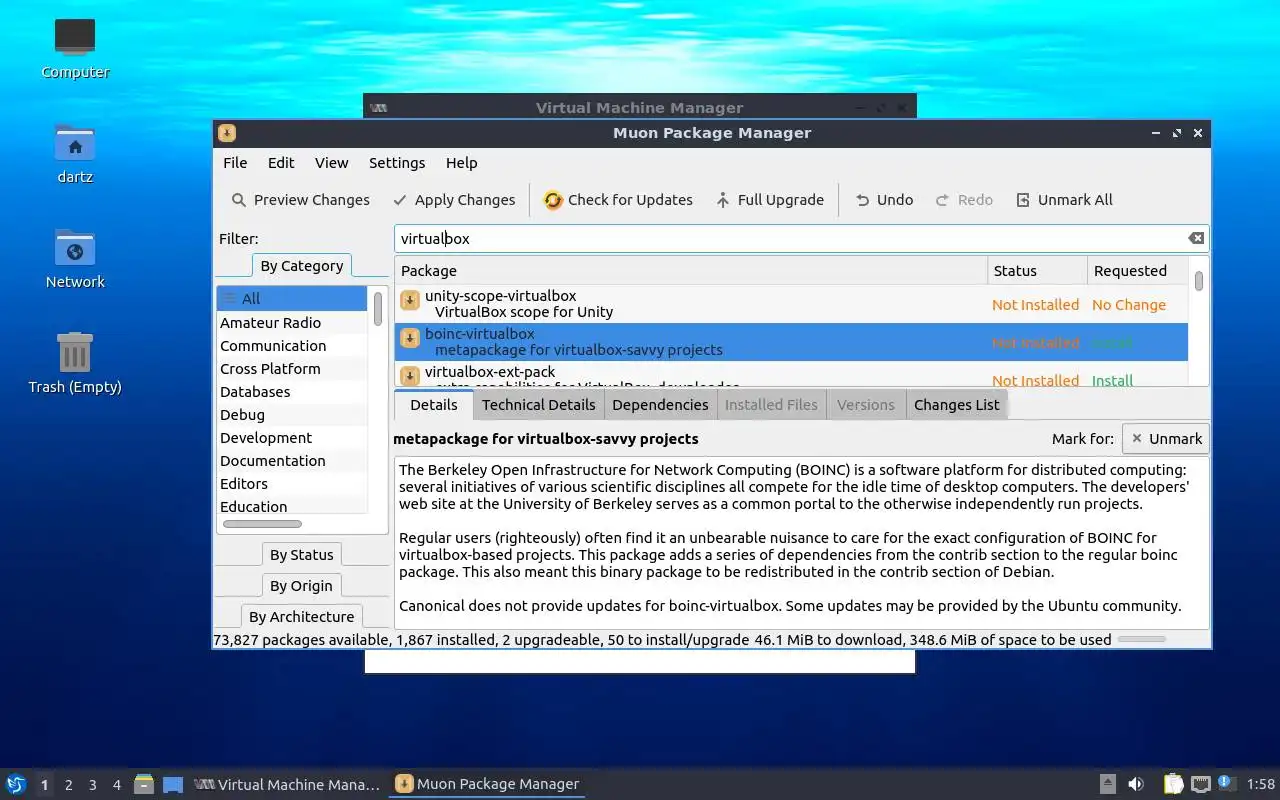Expand the By Status filter section
Viewport: 1280px width, 800px height.
coord(302,555)
